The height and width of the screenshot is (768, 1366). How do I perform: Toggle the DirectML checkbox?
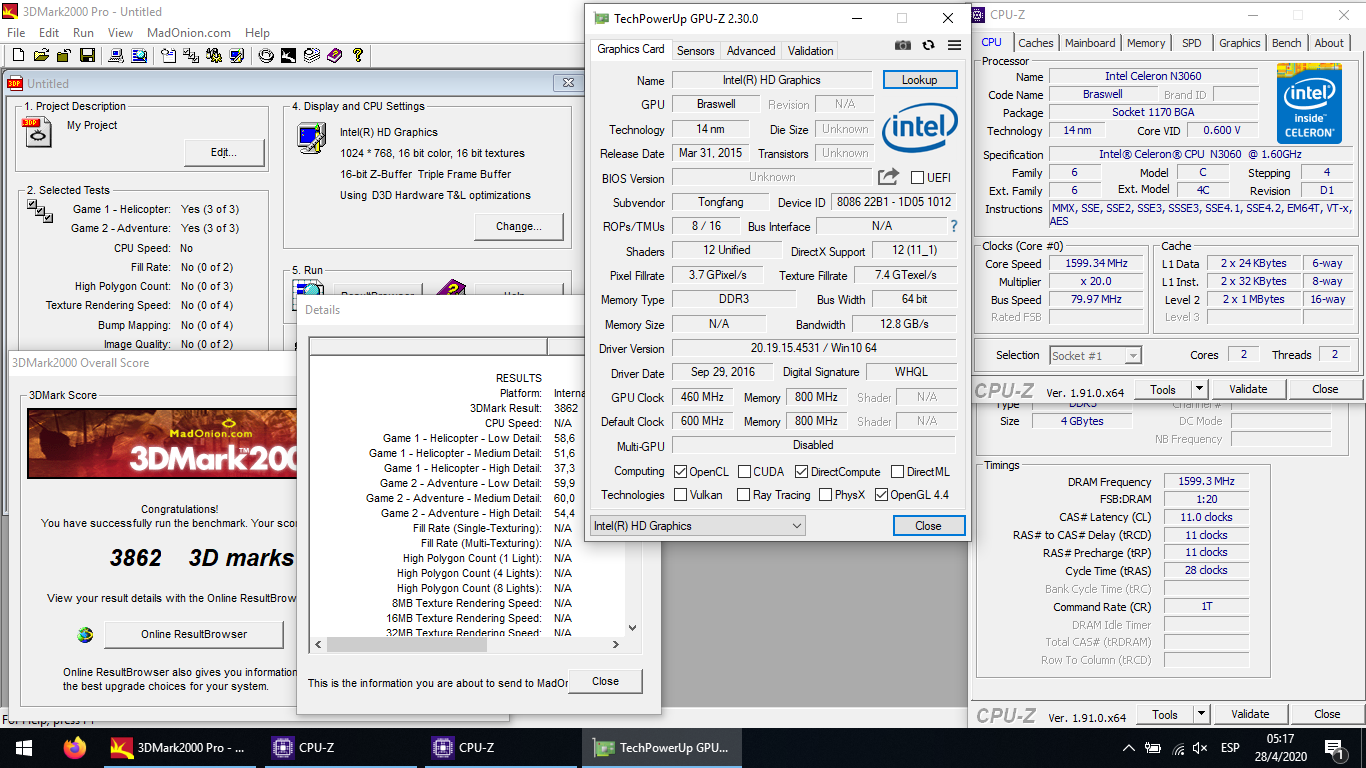[x=898, y=472]
